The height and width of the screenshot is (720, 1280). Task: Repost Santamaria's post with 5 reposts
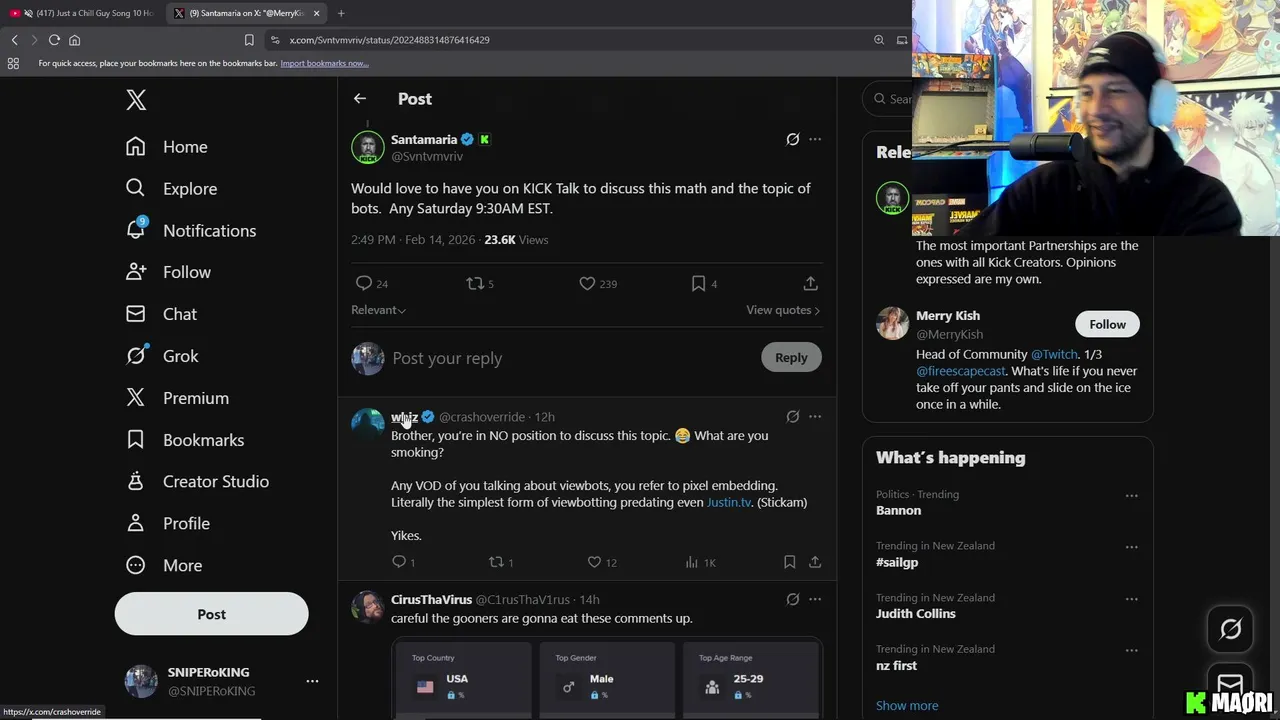coord(480,284)
